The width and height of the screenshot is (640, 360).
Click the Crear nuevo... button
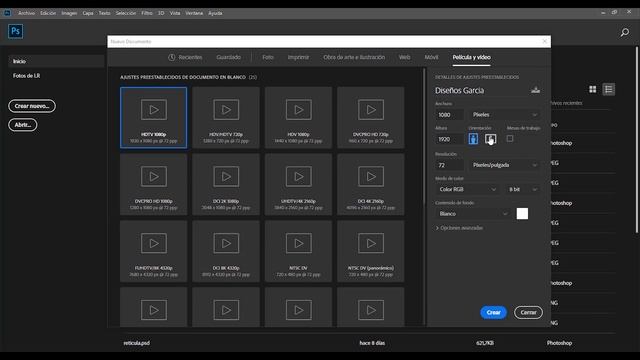(x=32, y=106)
